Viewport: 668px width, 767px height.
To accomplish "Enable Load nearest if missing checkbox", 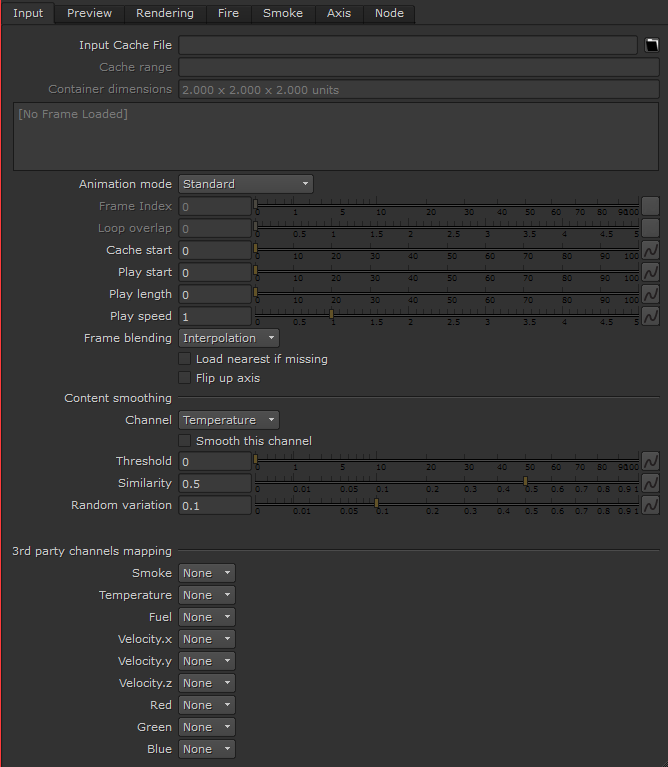I will (x=184, y=359).
